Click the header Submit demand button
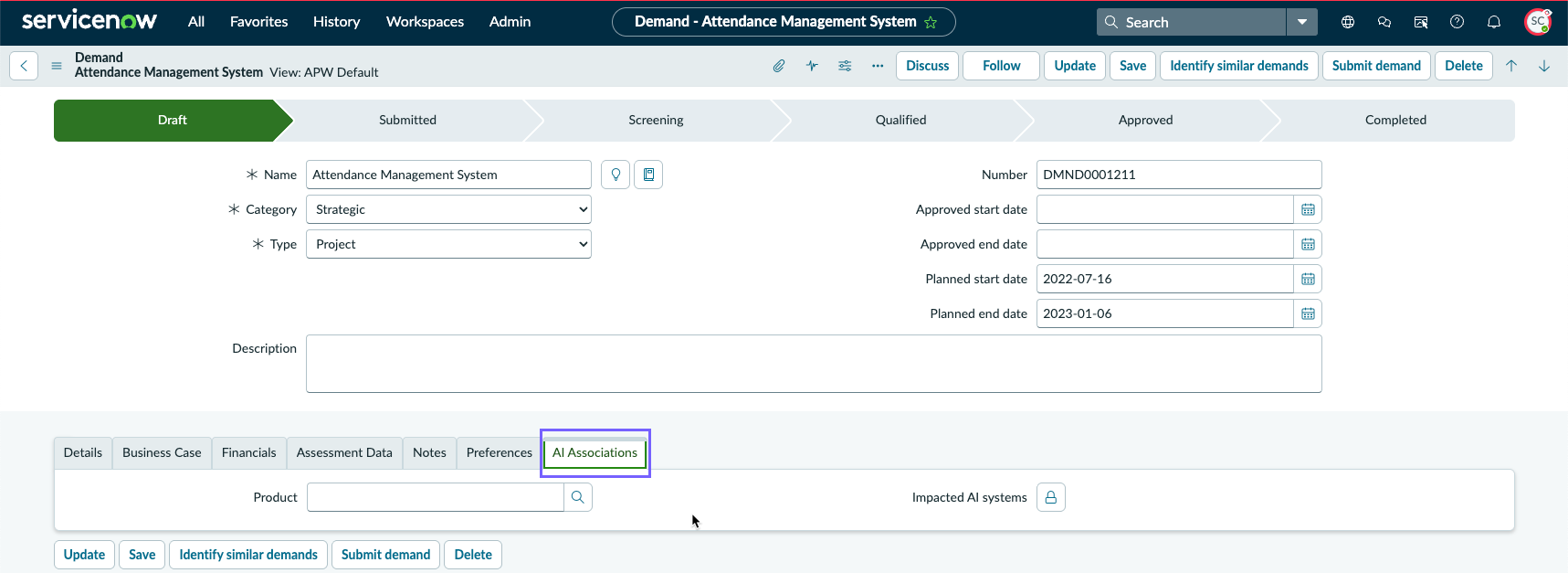Screen dimensions: 1568x573 coord(1376,66)
